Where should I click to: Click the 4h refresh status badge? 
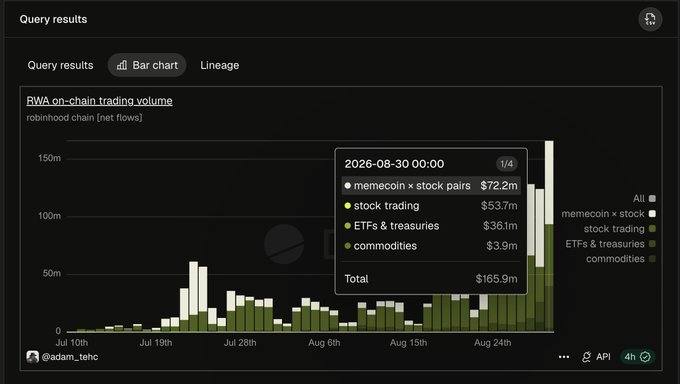click(x=638, y=357)
